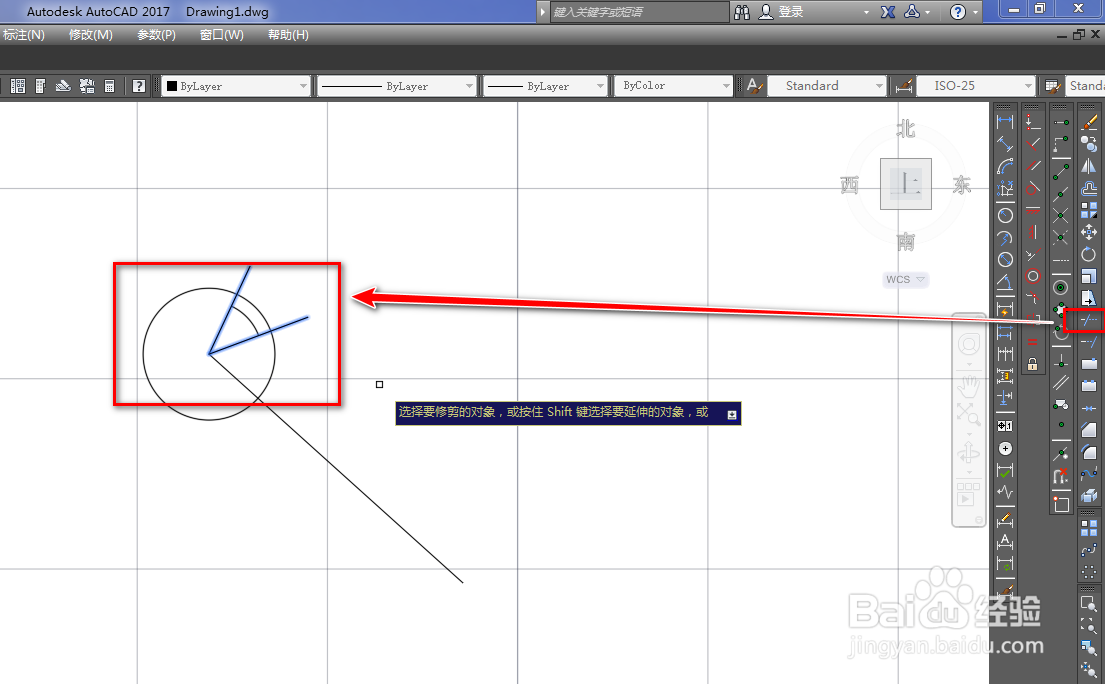Screen dimensions: 1105x684
Task: Click the Explode tool icon
Action: (x=1089, y=496)
